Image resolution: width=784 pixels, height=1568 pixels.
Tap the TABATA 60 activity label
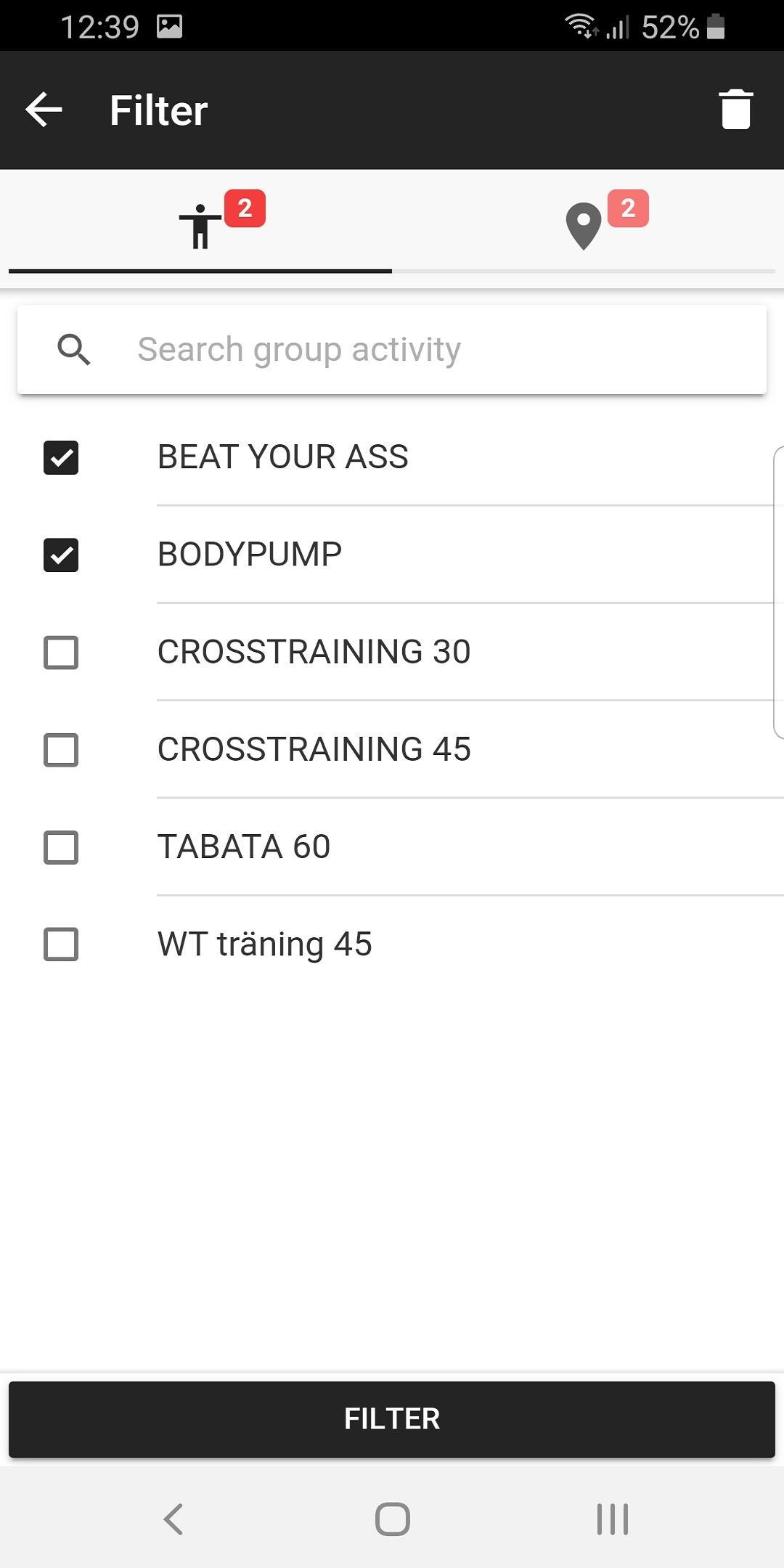click(244, 847)
